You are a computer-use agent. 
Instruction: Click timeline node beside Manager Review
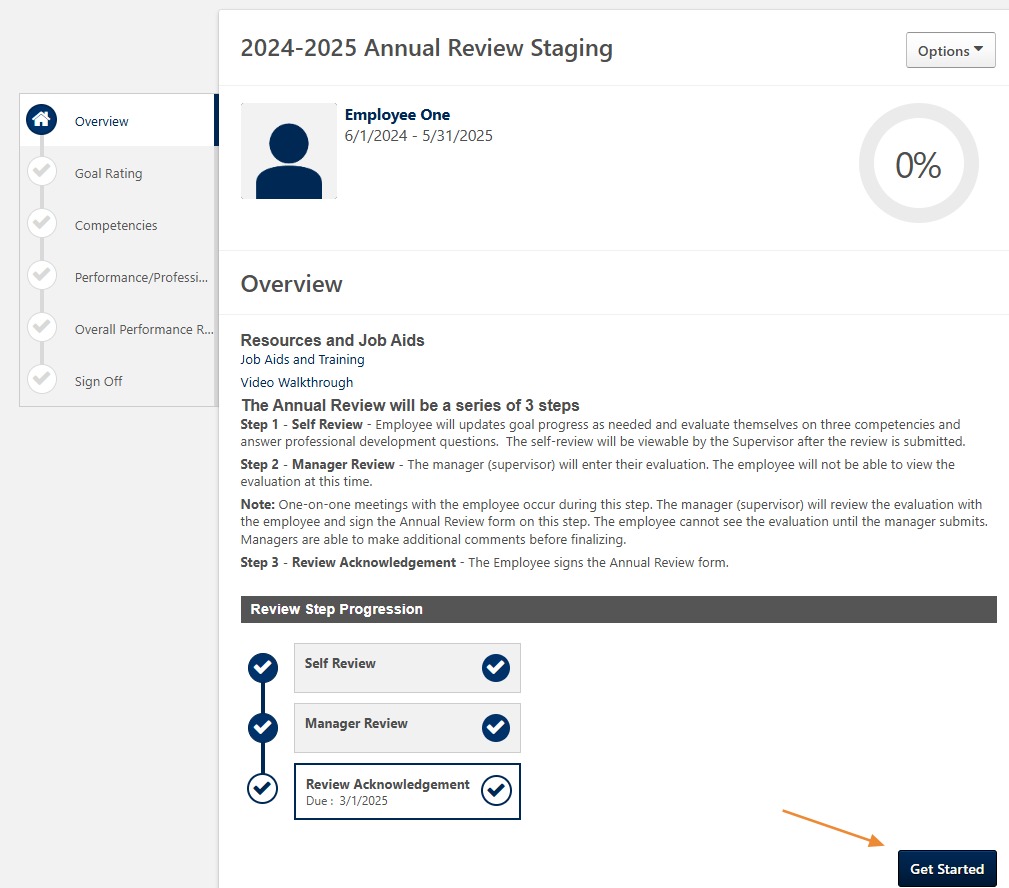263,728
